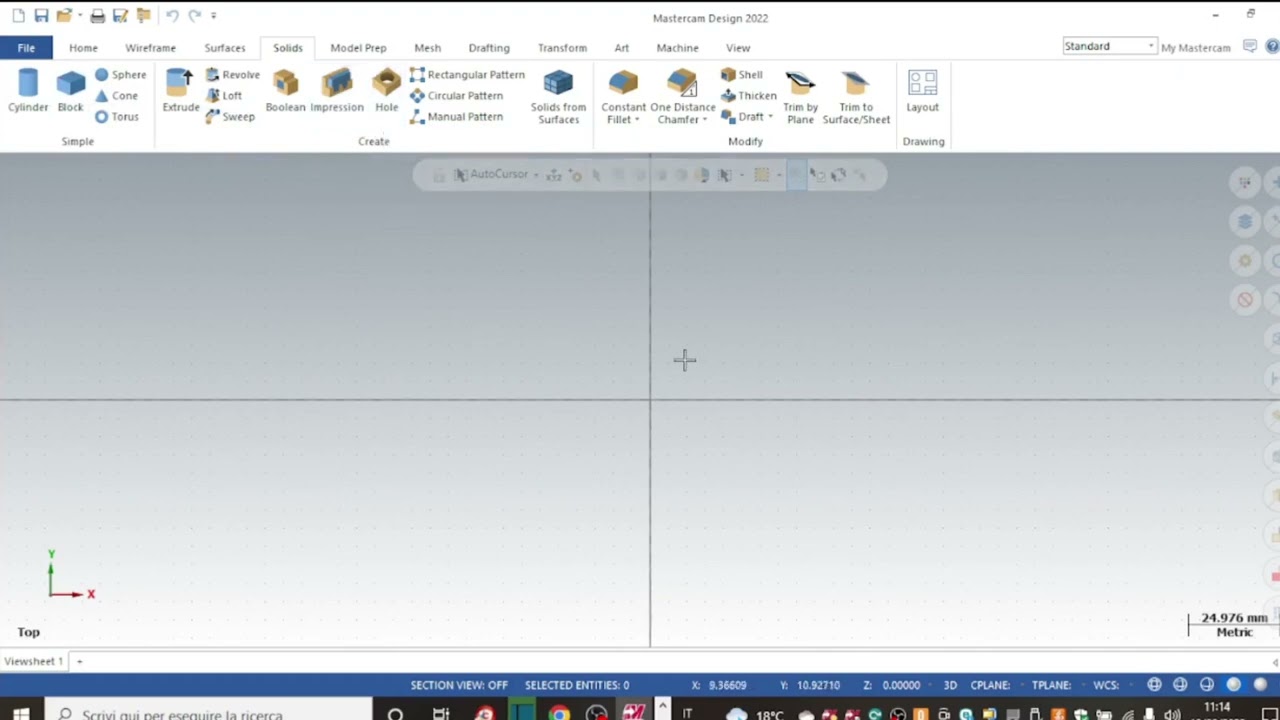The height and width of the screenshot is (720, 1280).
Task: Open Google Chrome from taskbar
Action: (x=559, y=713)
